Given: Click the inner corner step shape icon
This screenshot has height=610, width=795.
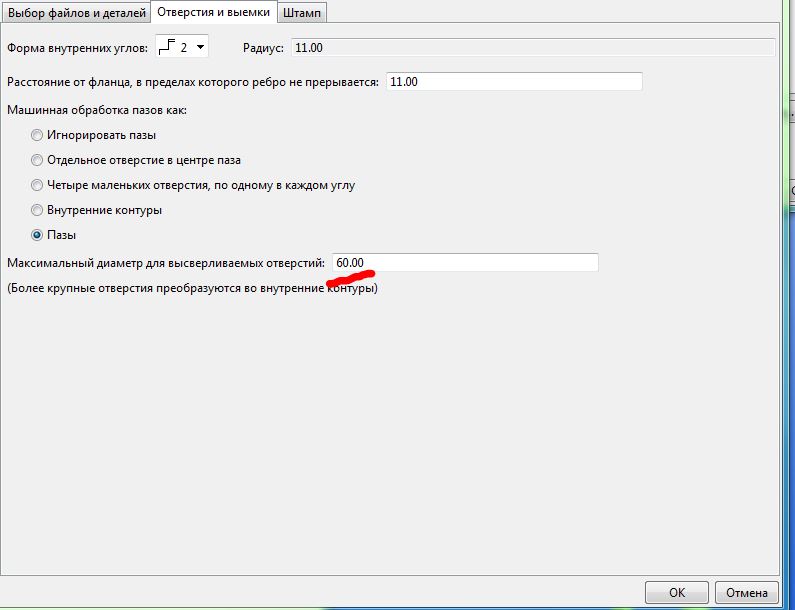Looking at the screenshot, I should pos(167,48).
